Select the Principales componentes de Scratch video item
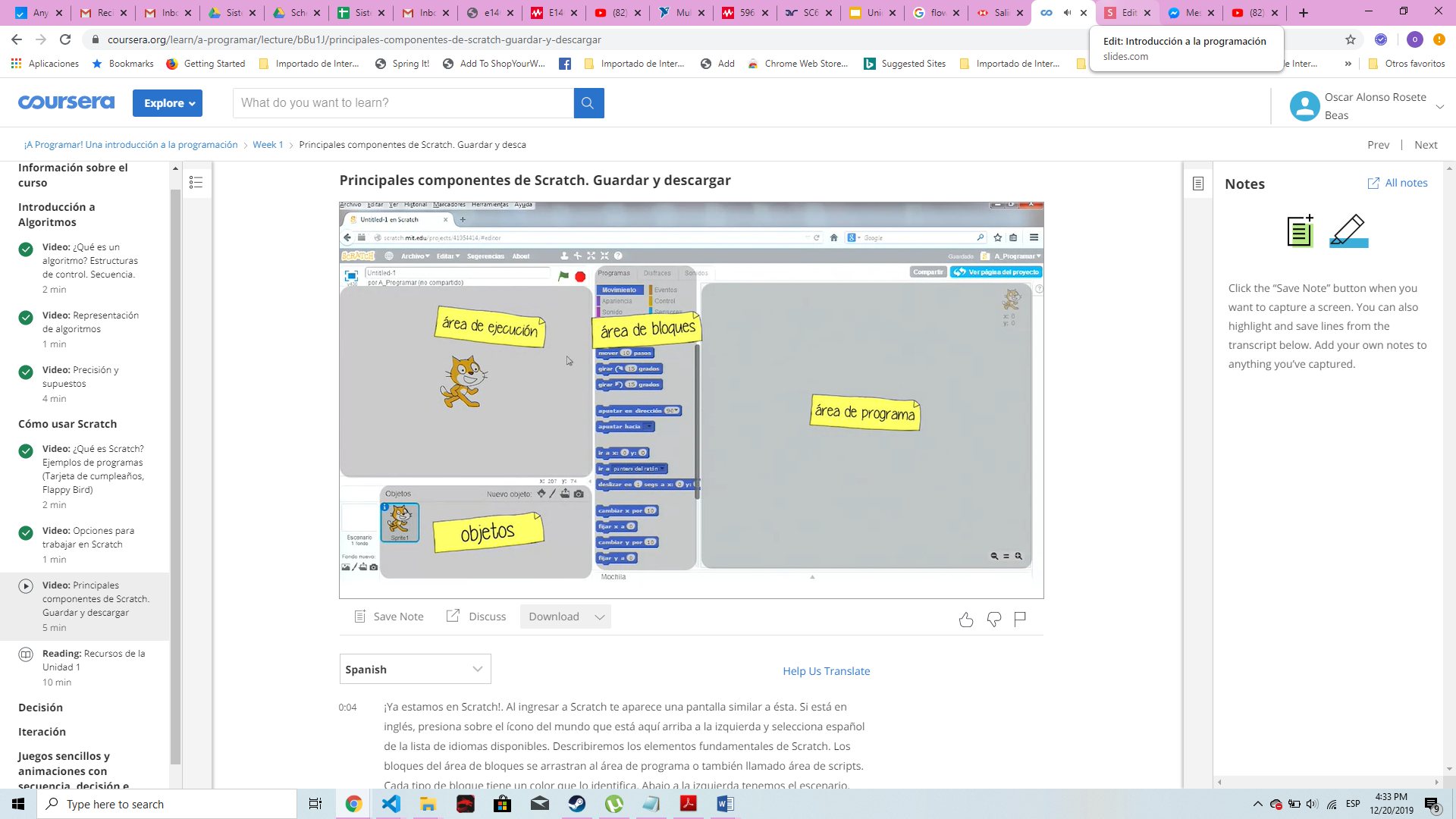Screen dimensions: 1456x819 pos(95,599)
